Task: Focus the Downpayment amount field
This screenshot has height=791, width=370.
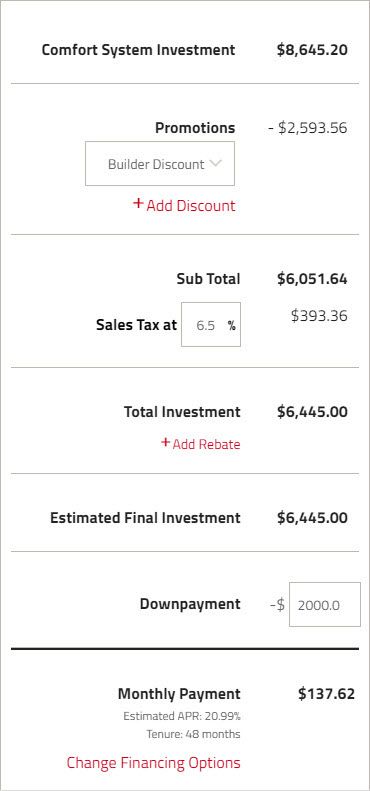Action: coord(325,604)
